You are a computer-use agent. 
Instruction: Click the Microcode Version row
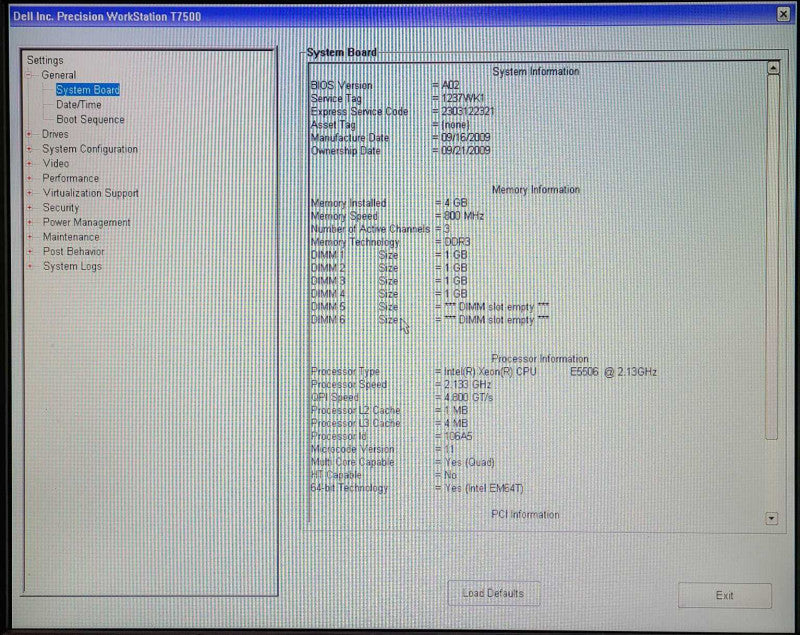(382, 449)
